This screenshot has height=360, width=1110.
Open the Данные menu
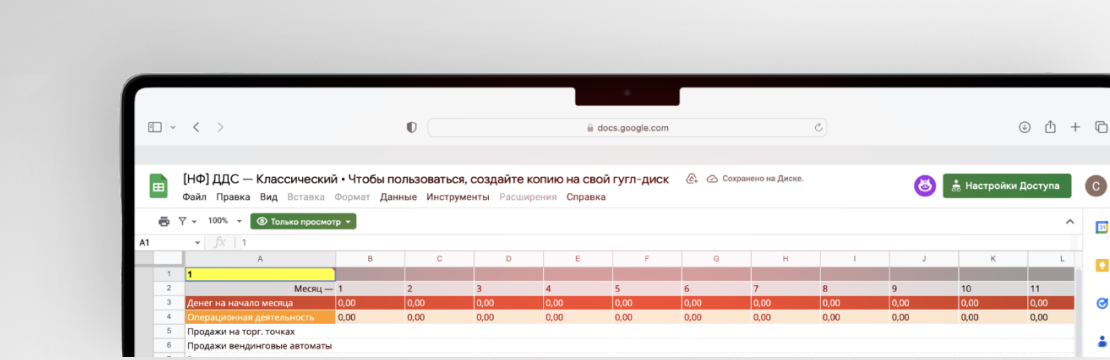pyautogui.click(x=399, y=197)
